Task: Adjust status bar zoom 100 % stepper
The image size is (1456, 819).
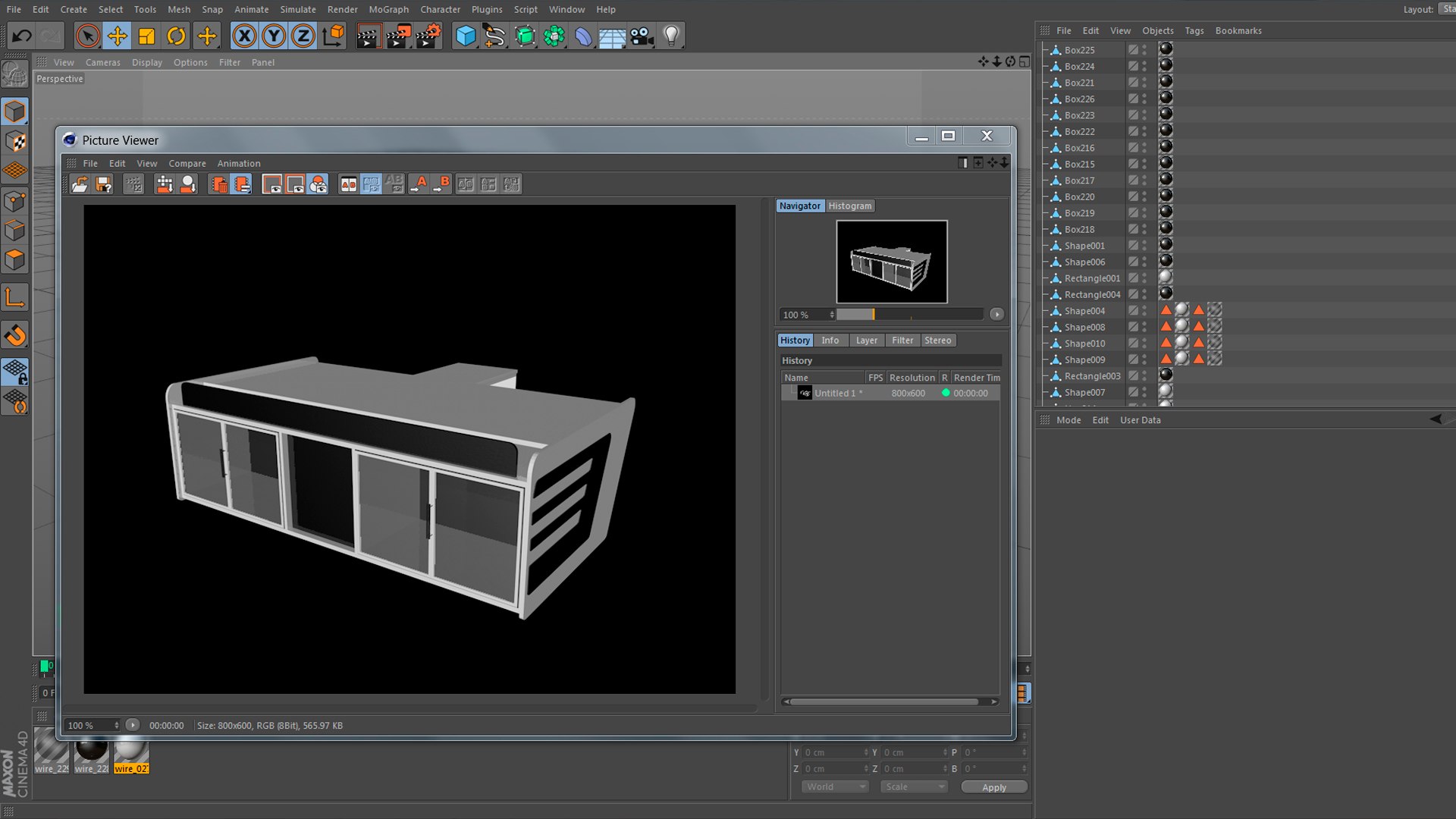Action: coord(116,726)
